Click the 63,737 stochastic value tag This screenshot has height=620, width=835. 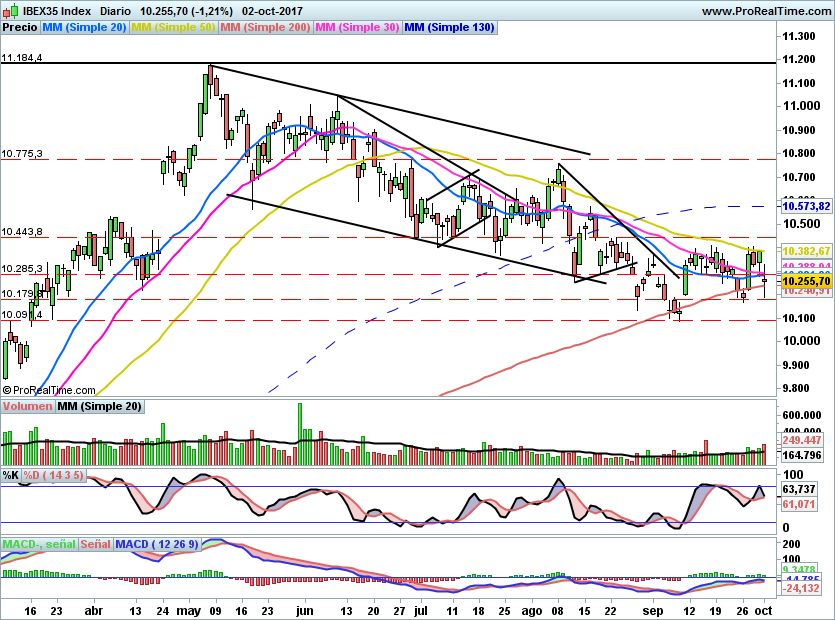tap(799, 489)
